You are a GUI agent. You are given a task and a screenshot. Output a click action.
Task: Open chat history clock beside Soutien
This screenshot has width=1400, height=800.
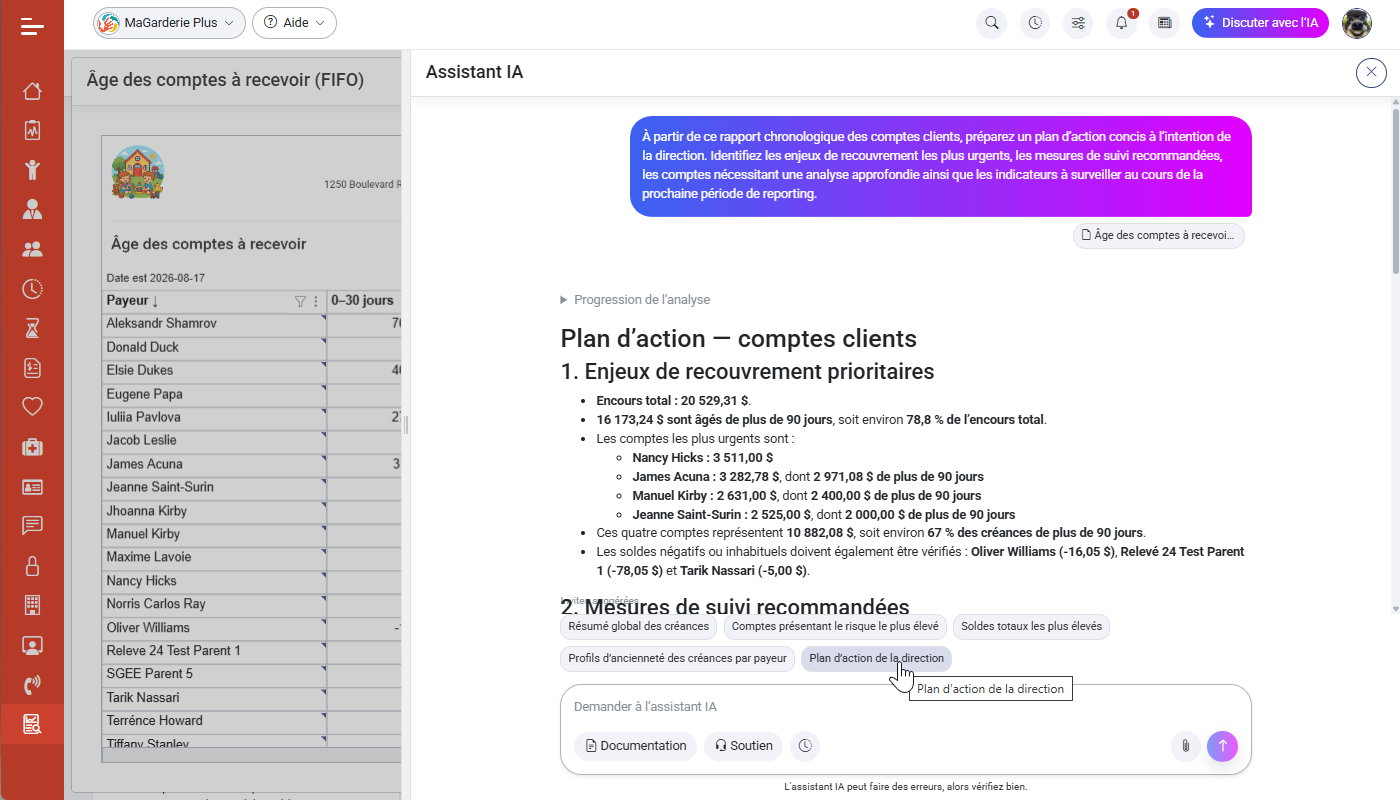tap(805, 746)
